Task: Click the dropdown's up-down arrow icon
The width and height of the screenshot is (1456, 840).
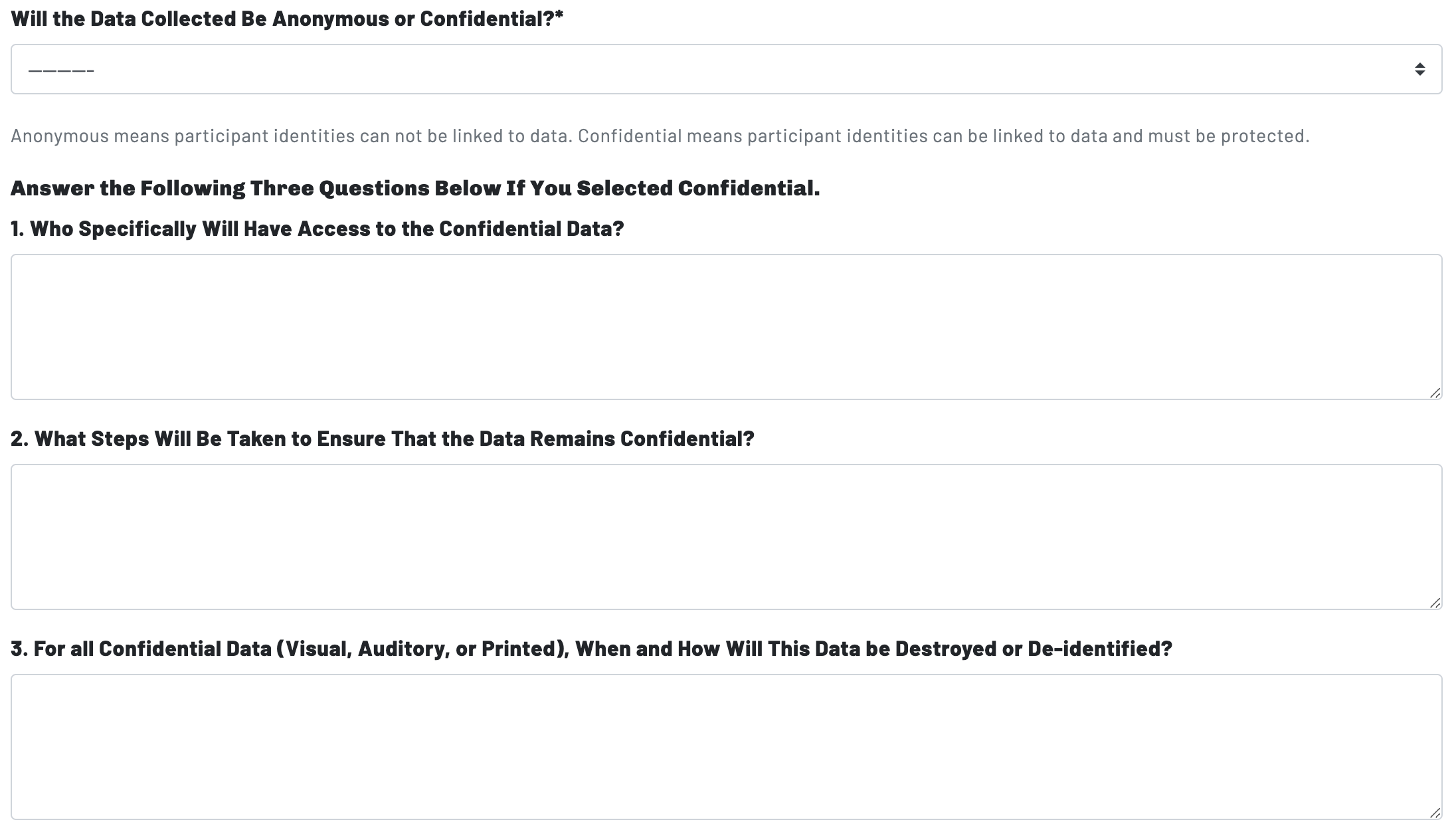Action: [x=1419, y=69]
